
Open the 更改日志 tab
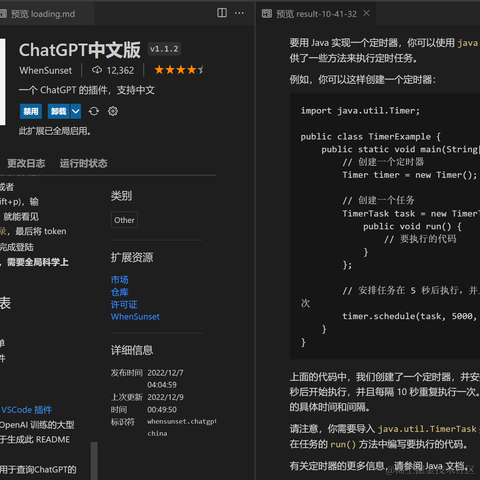click(x=26, y=163)
